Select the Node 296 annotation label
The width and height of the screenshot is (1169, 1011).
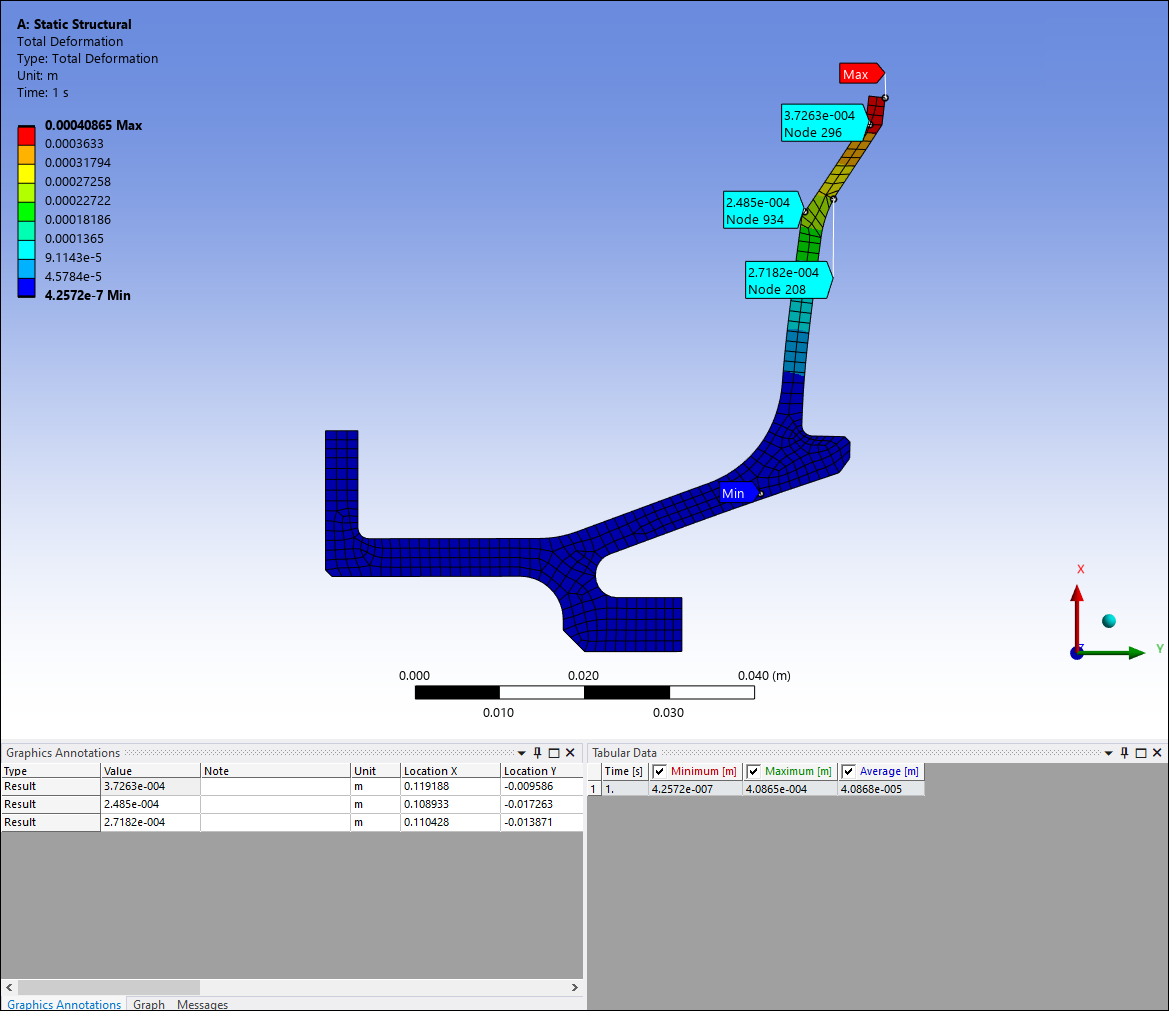[822, 123]
